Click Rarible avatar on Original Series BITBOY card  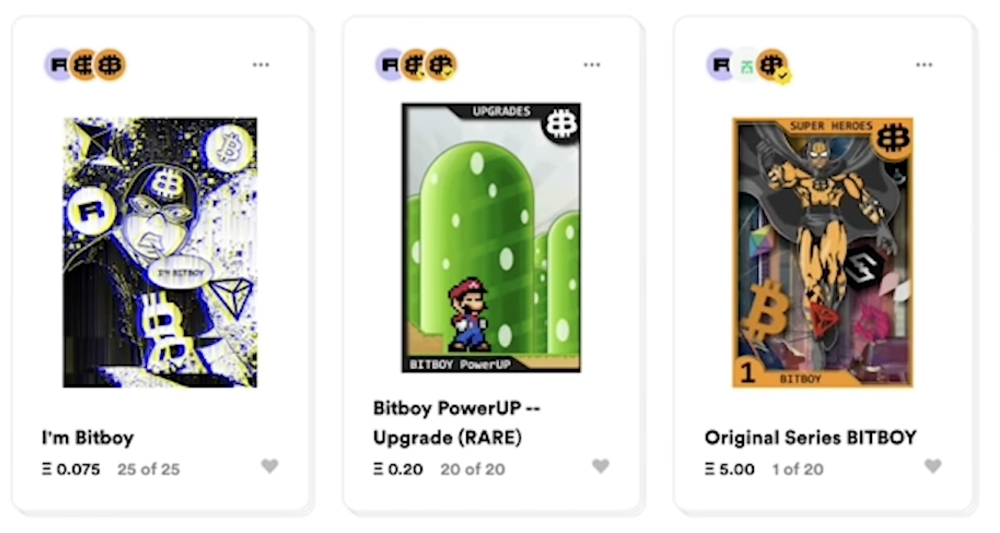pos(720,65)
